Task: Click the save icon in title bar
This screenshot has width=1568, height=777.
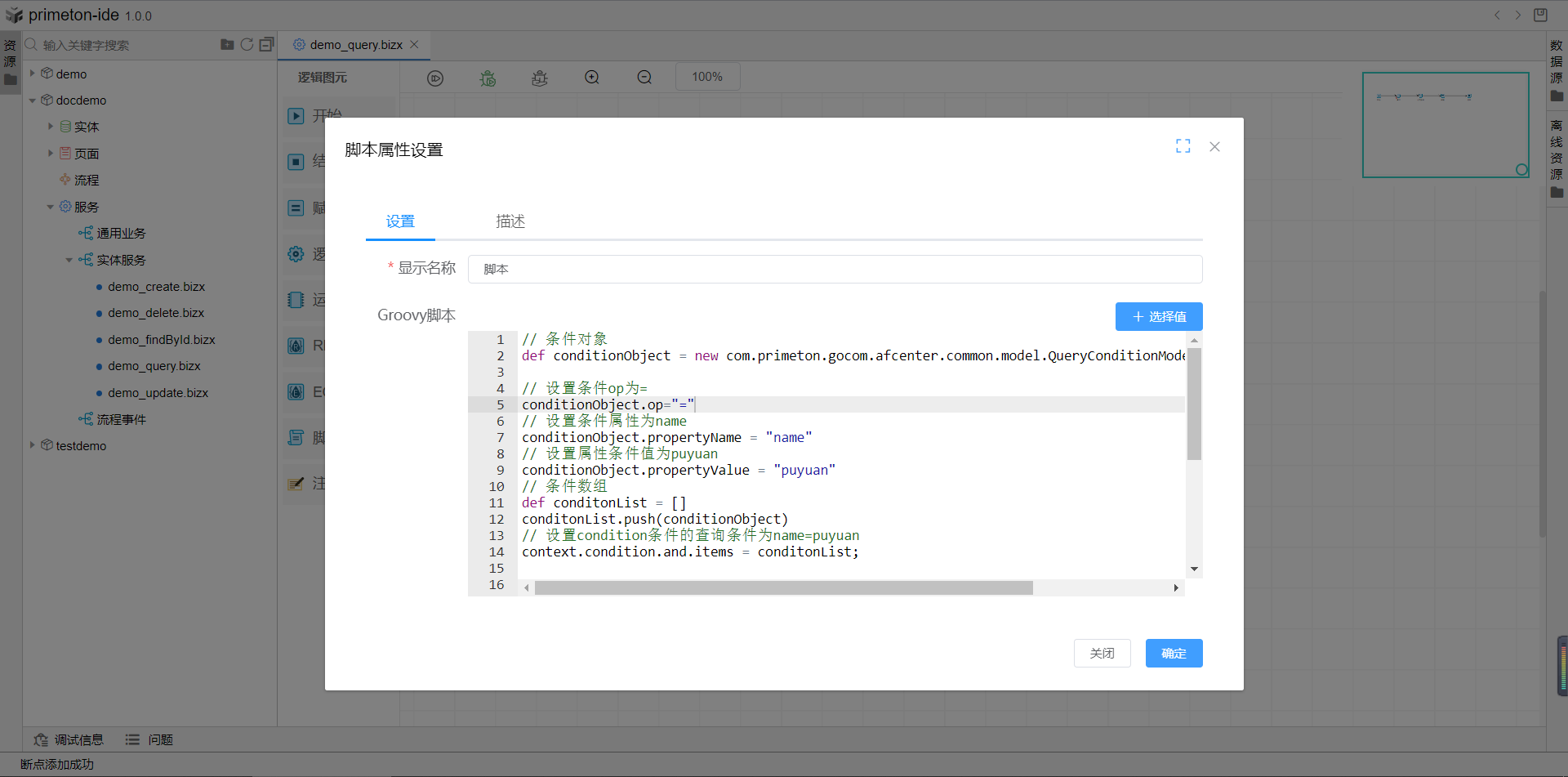Action: pyautogui.click(x=1540, y=15)
